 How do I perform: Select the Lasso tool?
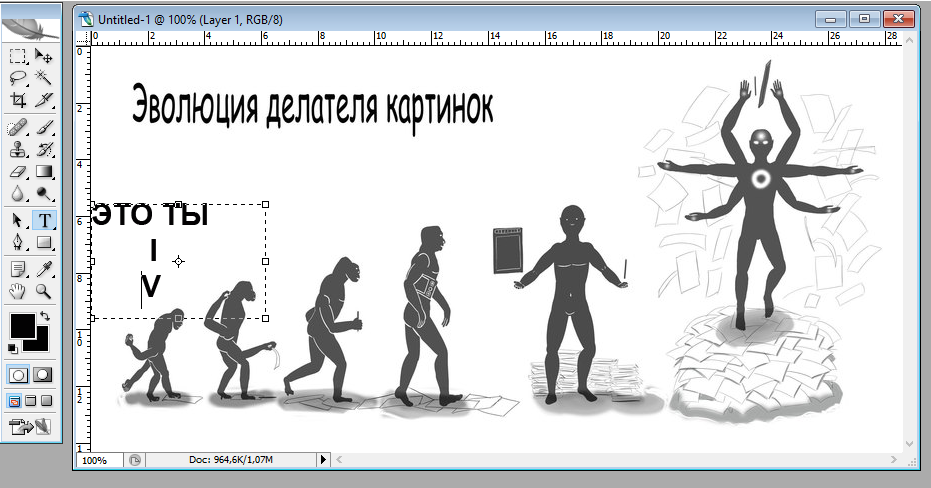(x=18, y=78)
